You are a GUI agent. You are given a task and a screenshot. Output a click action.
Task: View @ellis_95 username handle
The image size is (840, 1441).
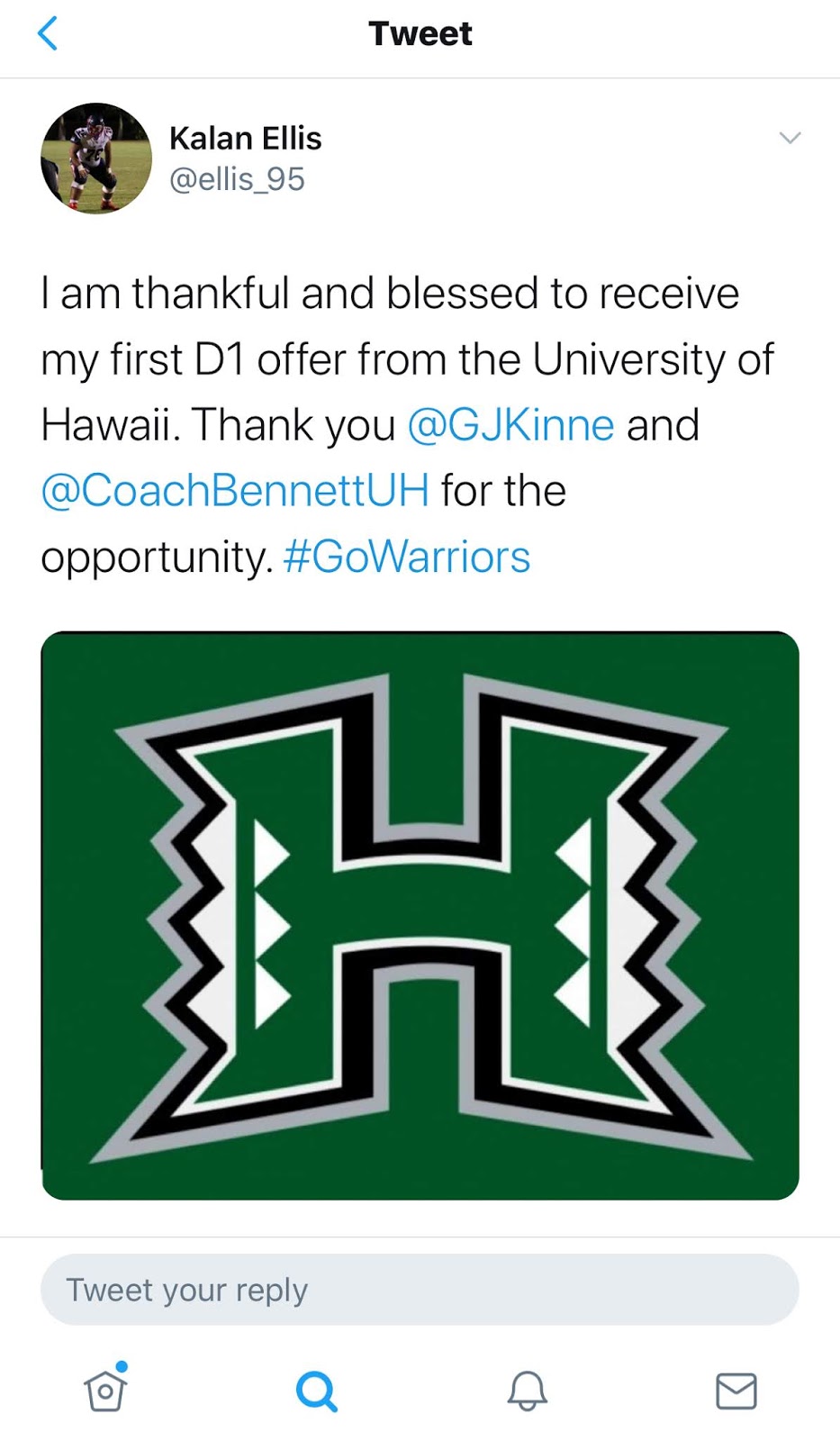point(238,179)
